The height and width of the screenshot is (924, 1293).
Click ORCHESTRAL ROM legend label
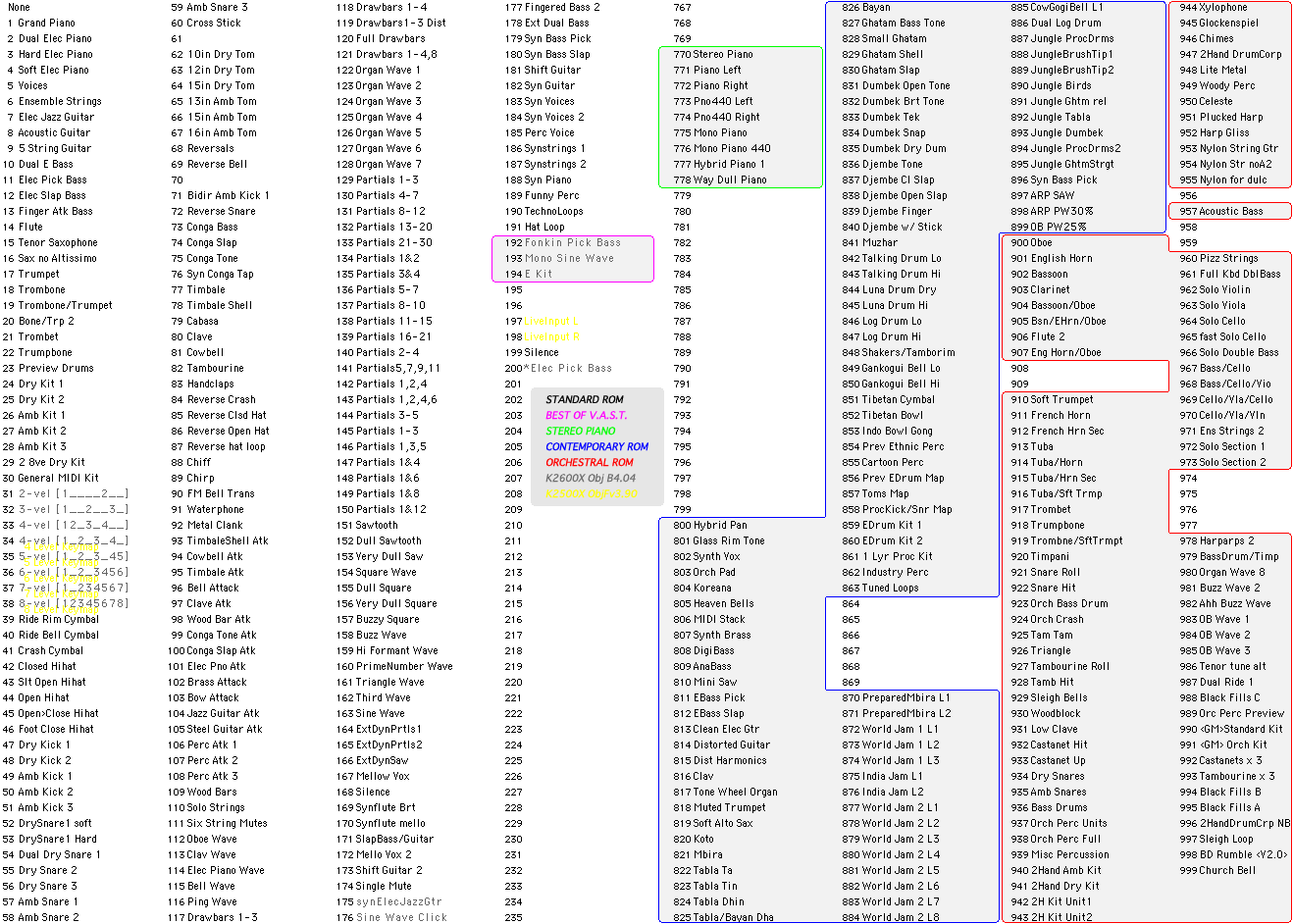(x=590, y=462)
